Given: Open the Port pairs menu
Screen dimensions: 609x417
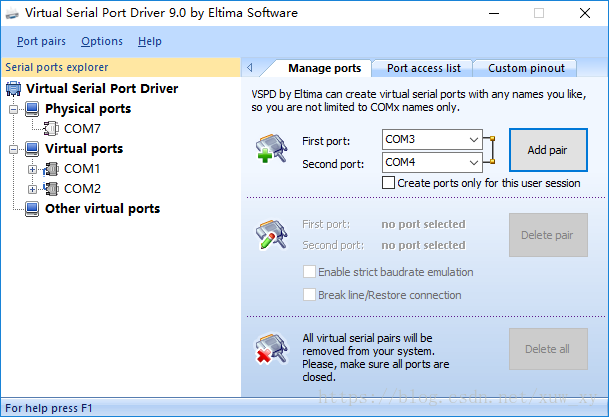Looking at the screenshot, I should 41,41.
